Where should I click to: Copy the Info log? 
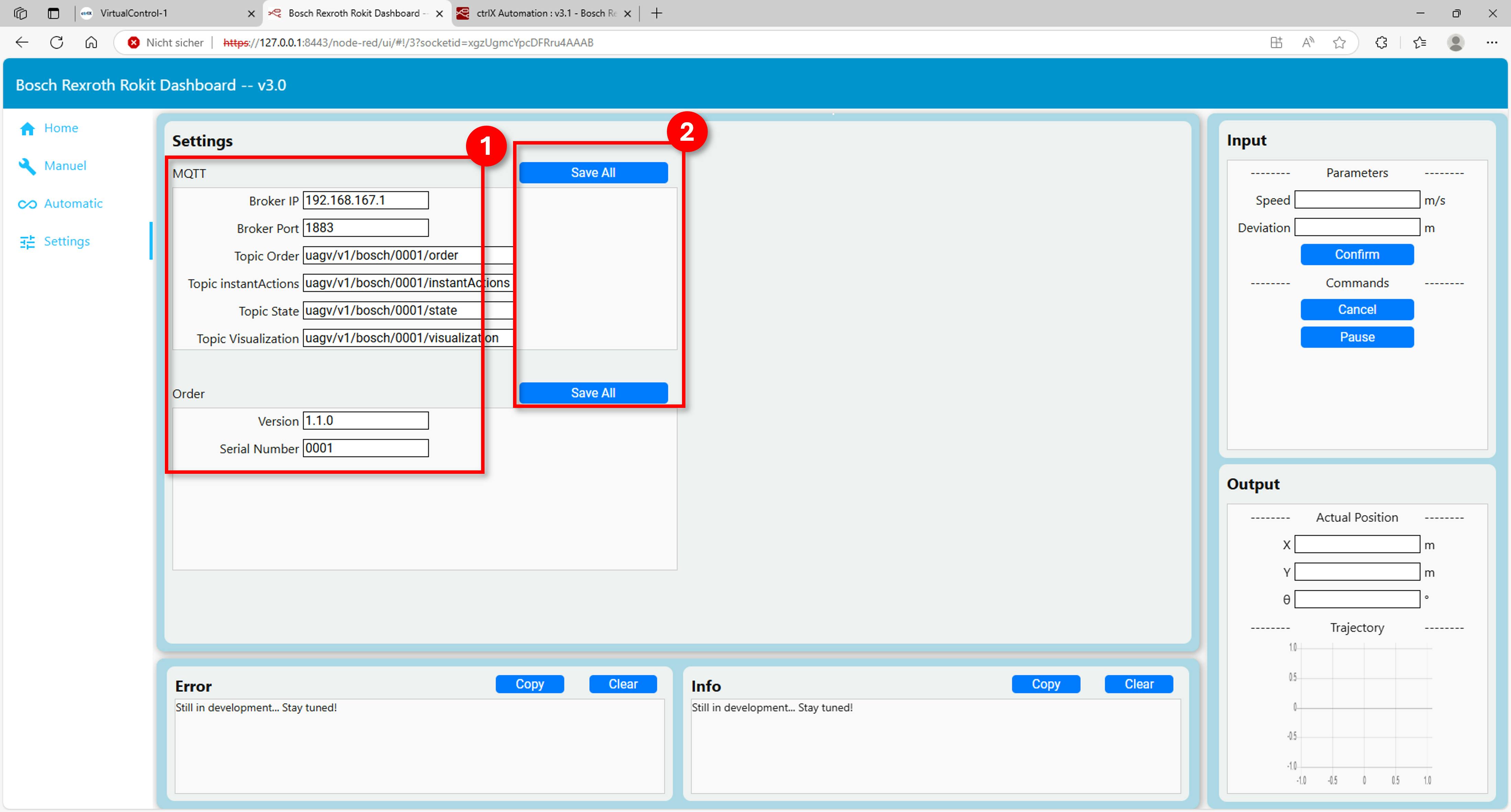(1045, 684)
